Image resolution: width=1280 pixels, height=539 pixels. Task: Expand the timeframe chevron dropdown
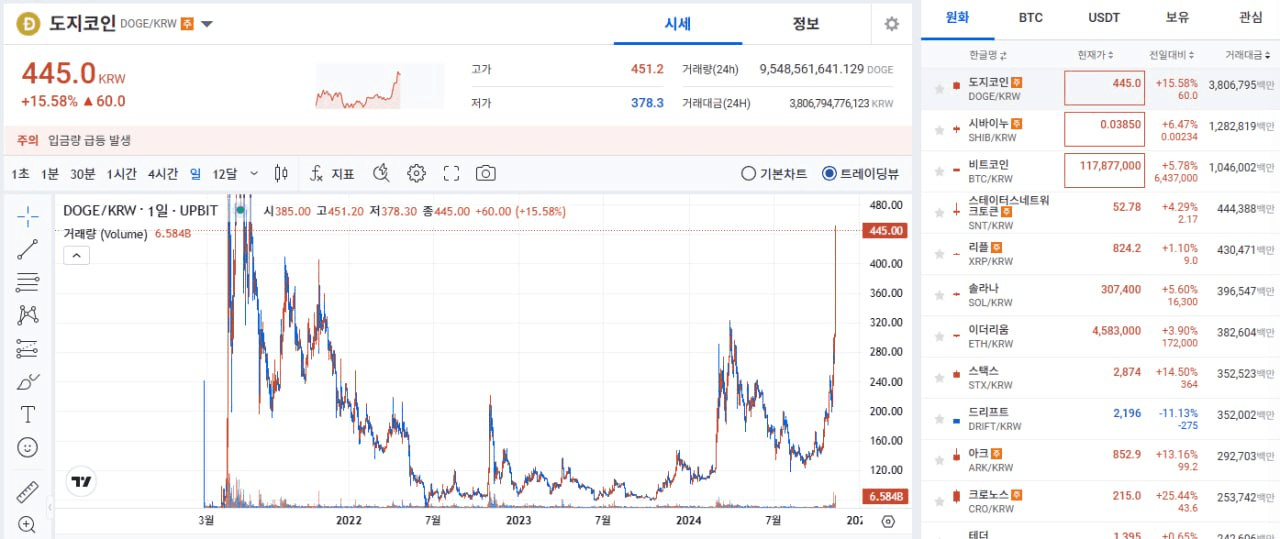click(254, 173)
